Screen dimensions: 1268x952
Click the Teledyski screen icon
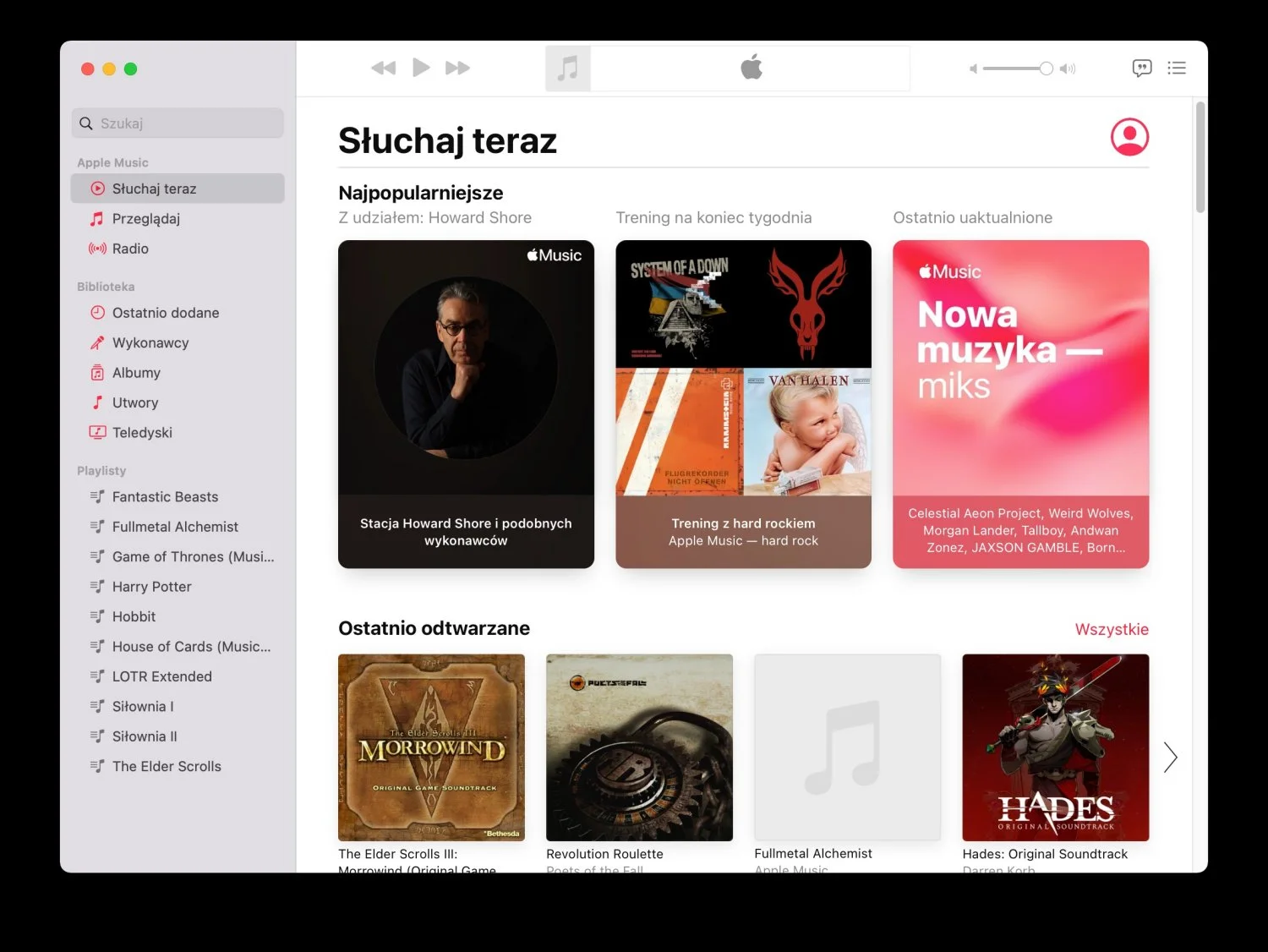pyautogui.click(x=97, y=433)
